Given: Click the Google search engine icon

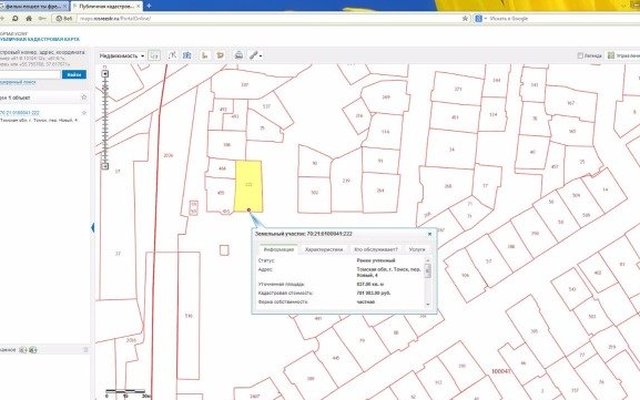Looking at the screenshot, I should 479,18.
